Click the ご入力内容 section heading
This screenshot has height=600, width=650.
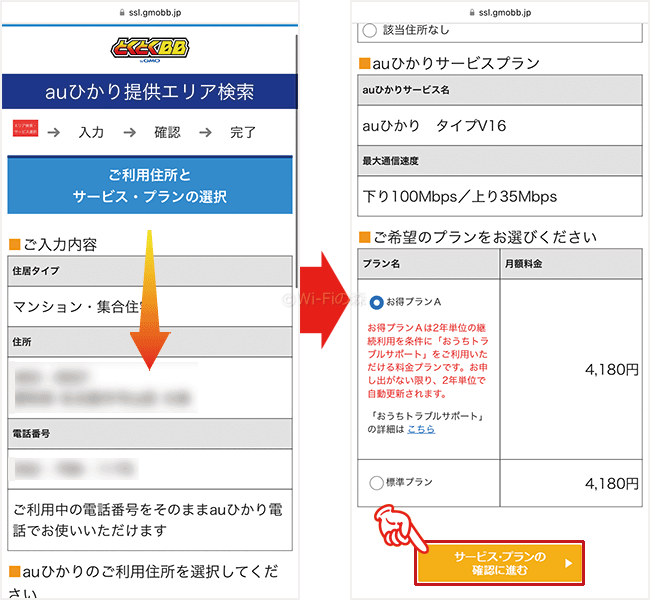pyautogui.click(x=53, y=245)
